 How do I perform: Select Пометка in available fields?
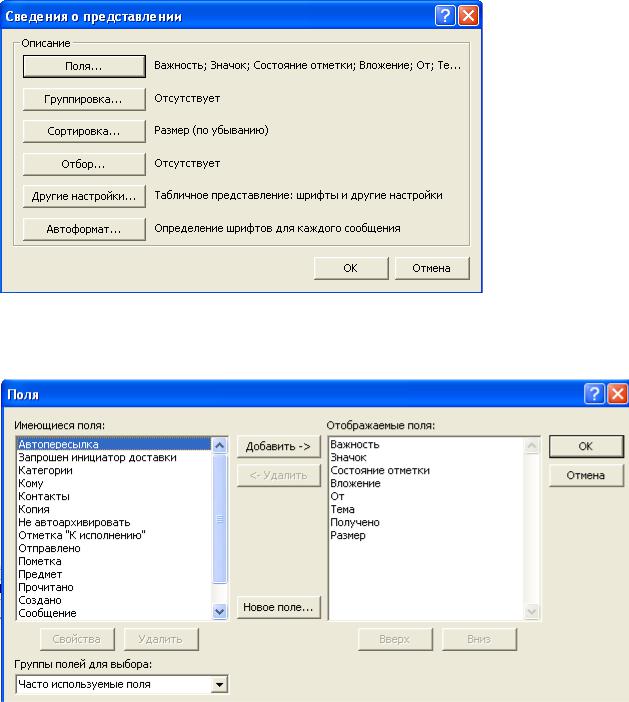(x=114, y=561)
